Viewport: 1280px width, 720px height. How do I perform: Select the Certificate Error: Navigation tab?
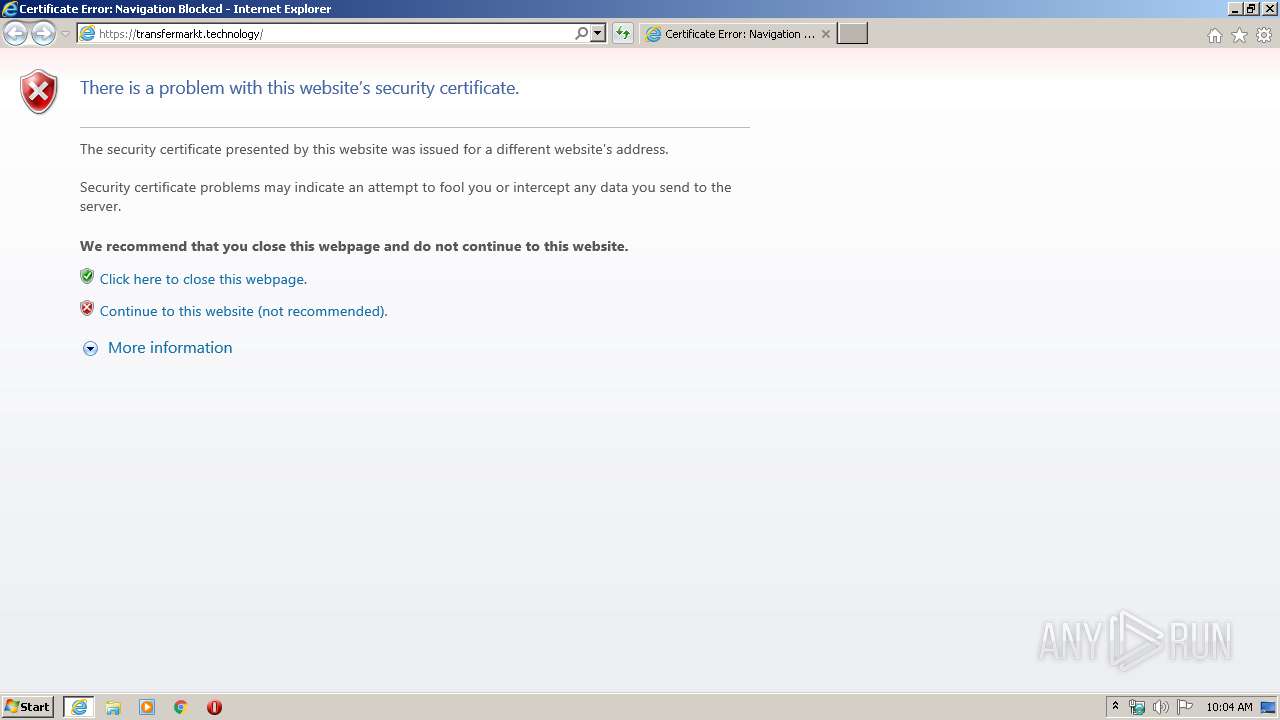point(738,34)
